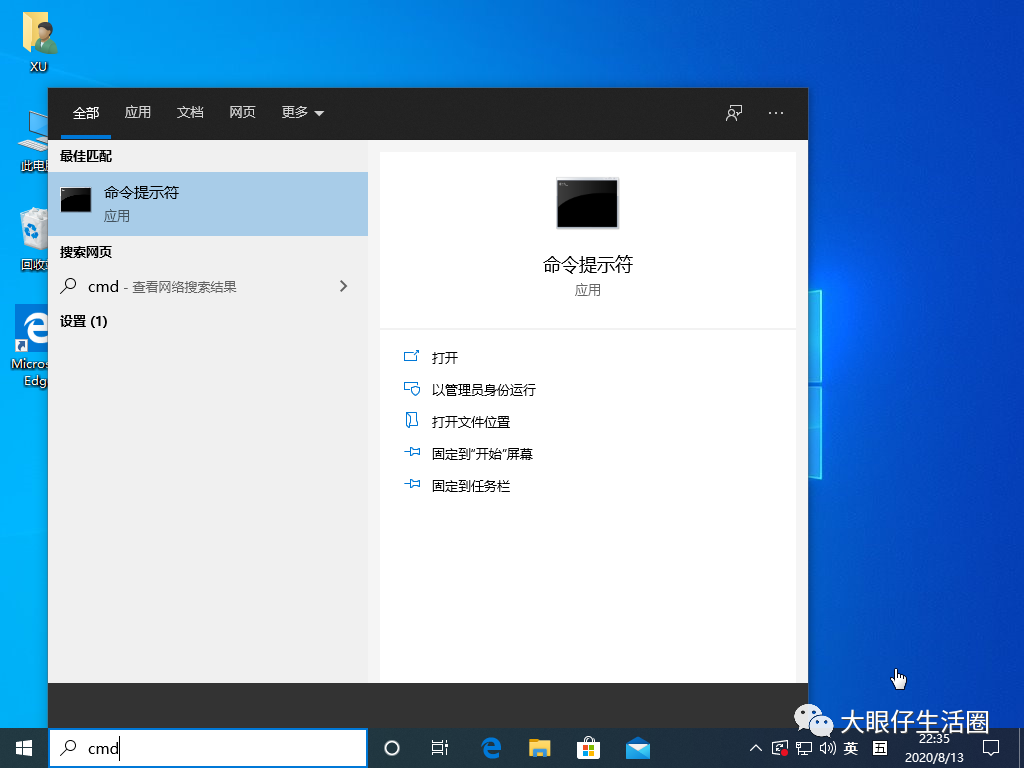Switch to the 文档 search tab
Image resolution: width=1024 pixels, height=768 pixels.
190,113
